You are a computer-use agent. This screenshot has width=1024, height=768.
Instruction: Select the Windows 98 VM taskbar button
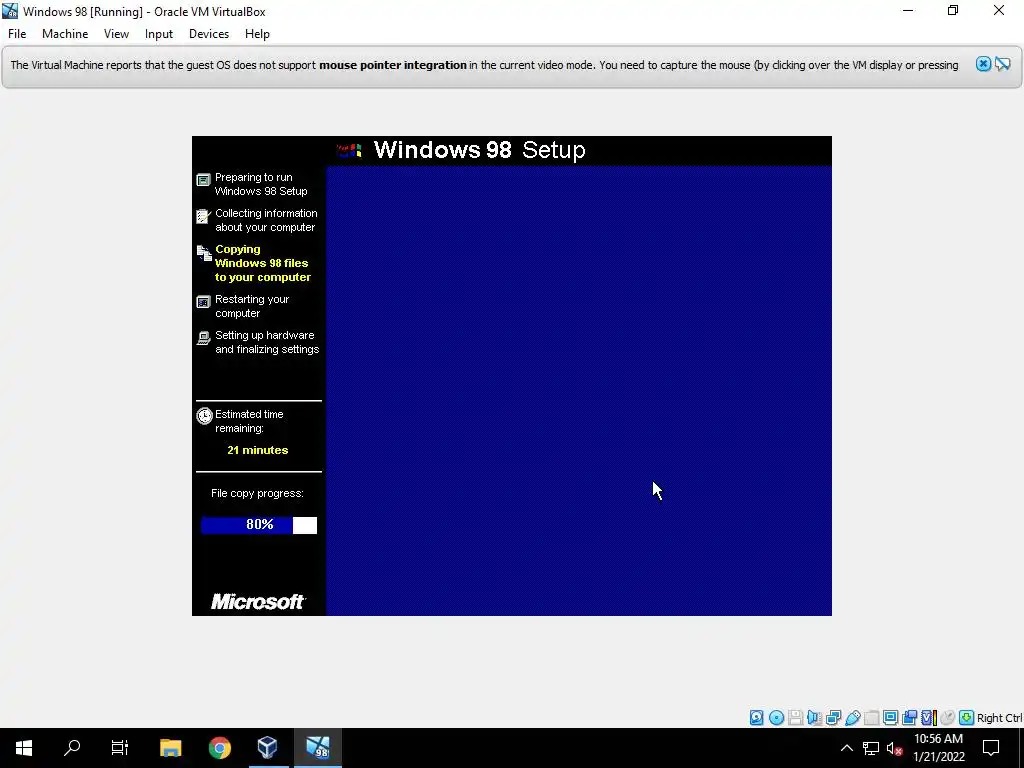tap(318, 748)
